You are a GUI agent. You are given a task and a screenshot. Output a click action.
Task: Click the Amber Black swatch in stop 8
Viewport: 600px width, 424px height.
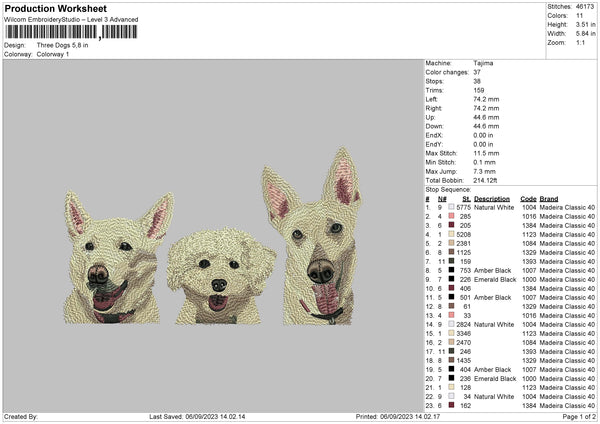pos(453,270)
